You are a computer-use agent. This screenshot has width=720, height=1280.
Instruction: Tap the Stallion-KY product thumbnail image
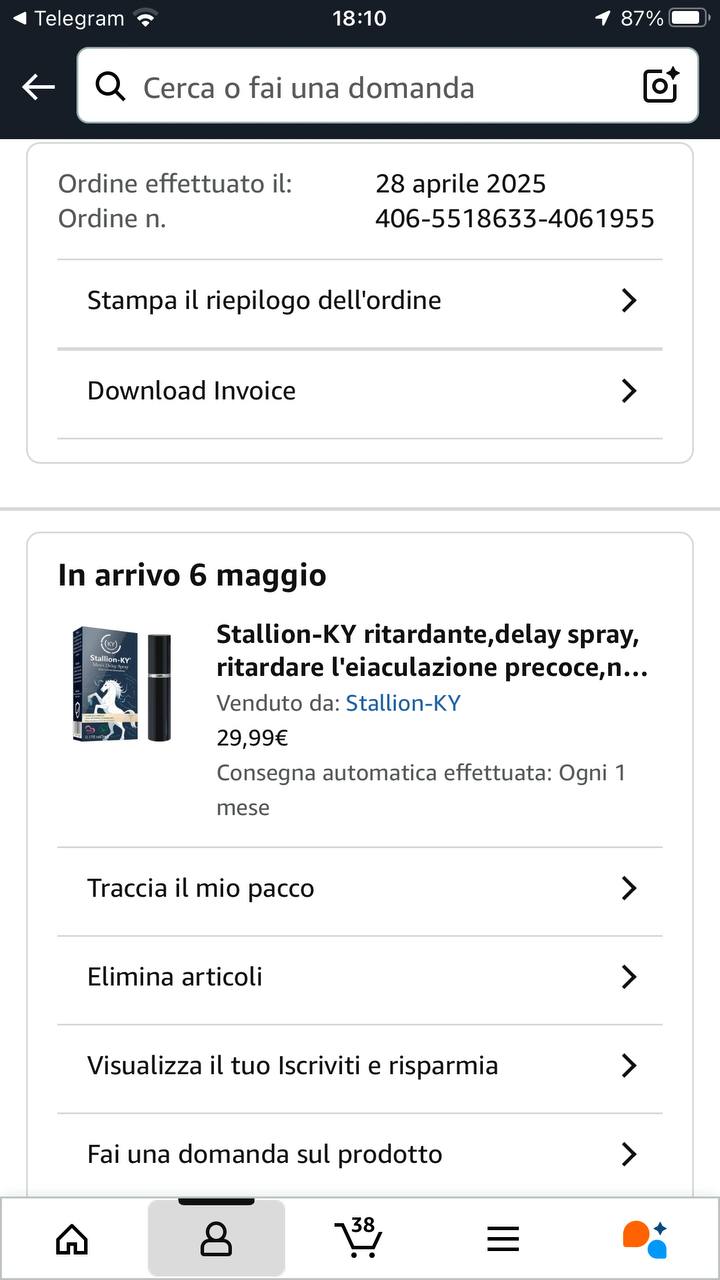point(122,683)
